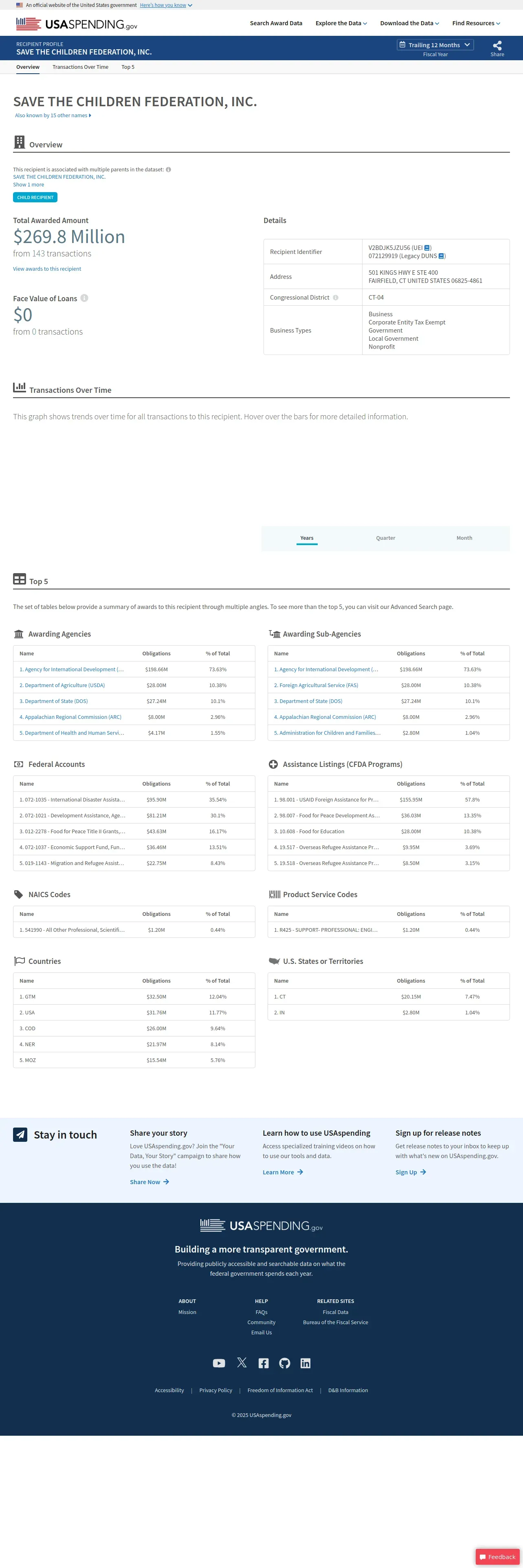This screenshot has width=523, height=1568.
Task: Open the Explore the Data menu
Action: point(341,23)
